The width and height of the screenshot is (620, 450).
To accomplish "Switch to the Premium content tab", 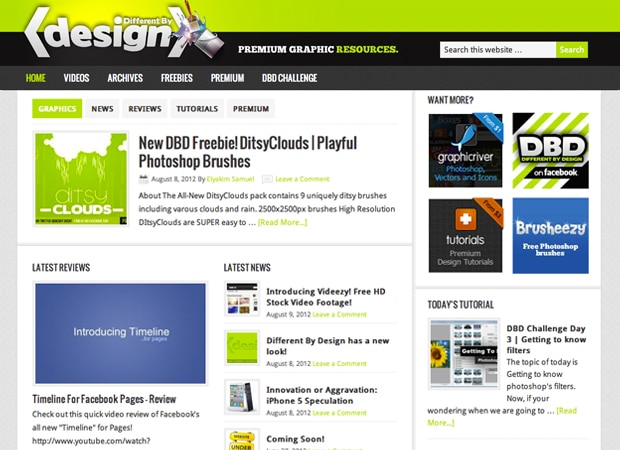I will click(x=251, y=108).
